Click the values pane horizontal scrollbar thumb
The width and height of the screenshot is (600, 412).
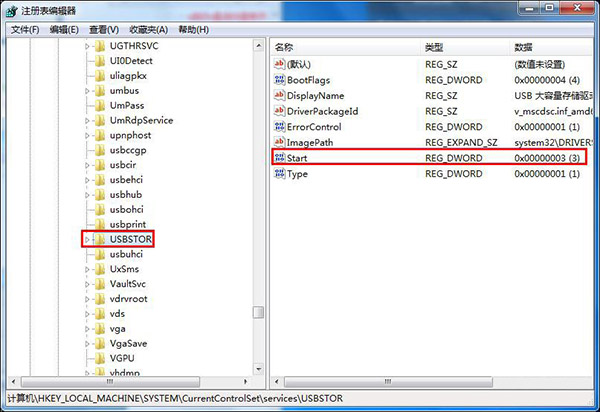point(388,381)
